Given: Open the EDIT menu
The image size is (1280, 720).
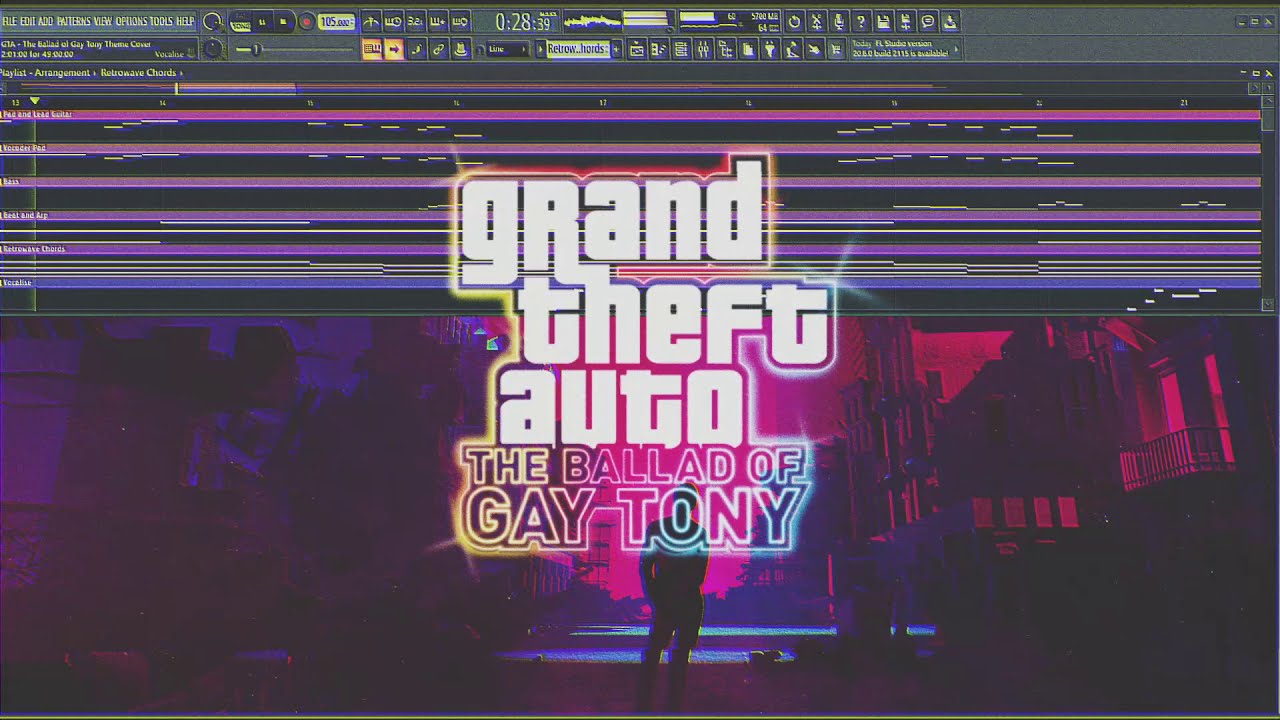Looking at the screenshot, I should point(28,21).
